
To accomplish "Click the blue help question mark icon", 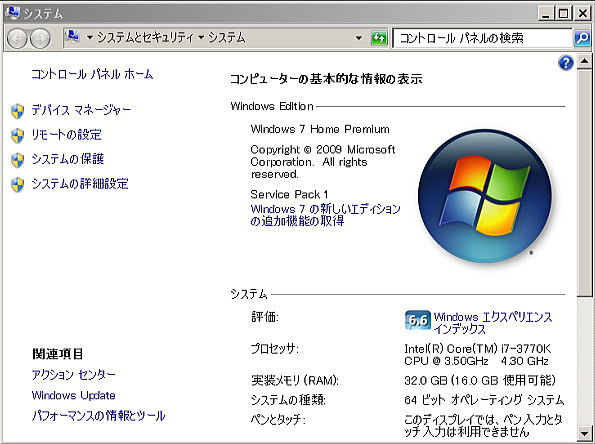I will pos(566,63).
